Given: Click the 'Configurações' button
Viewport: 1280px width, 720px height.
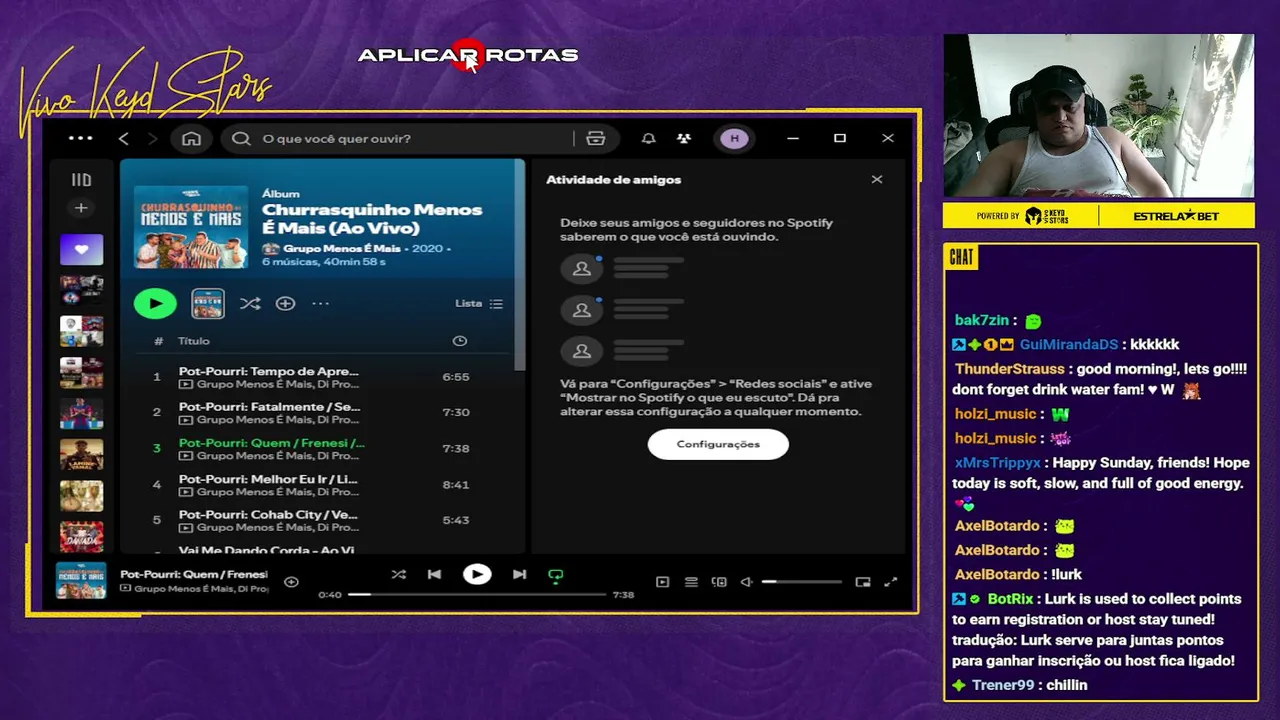Looking at the screenshot, I should (718, 444).
